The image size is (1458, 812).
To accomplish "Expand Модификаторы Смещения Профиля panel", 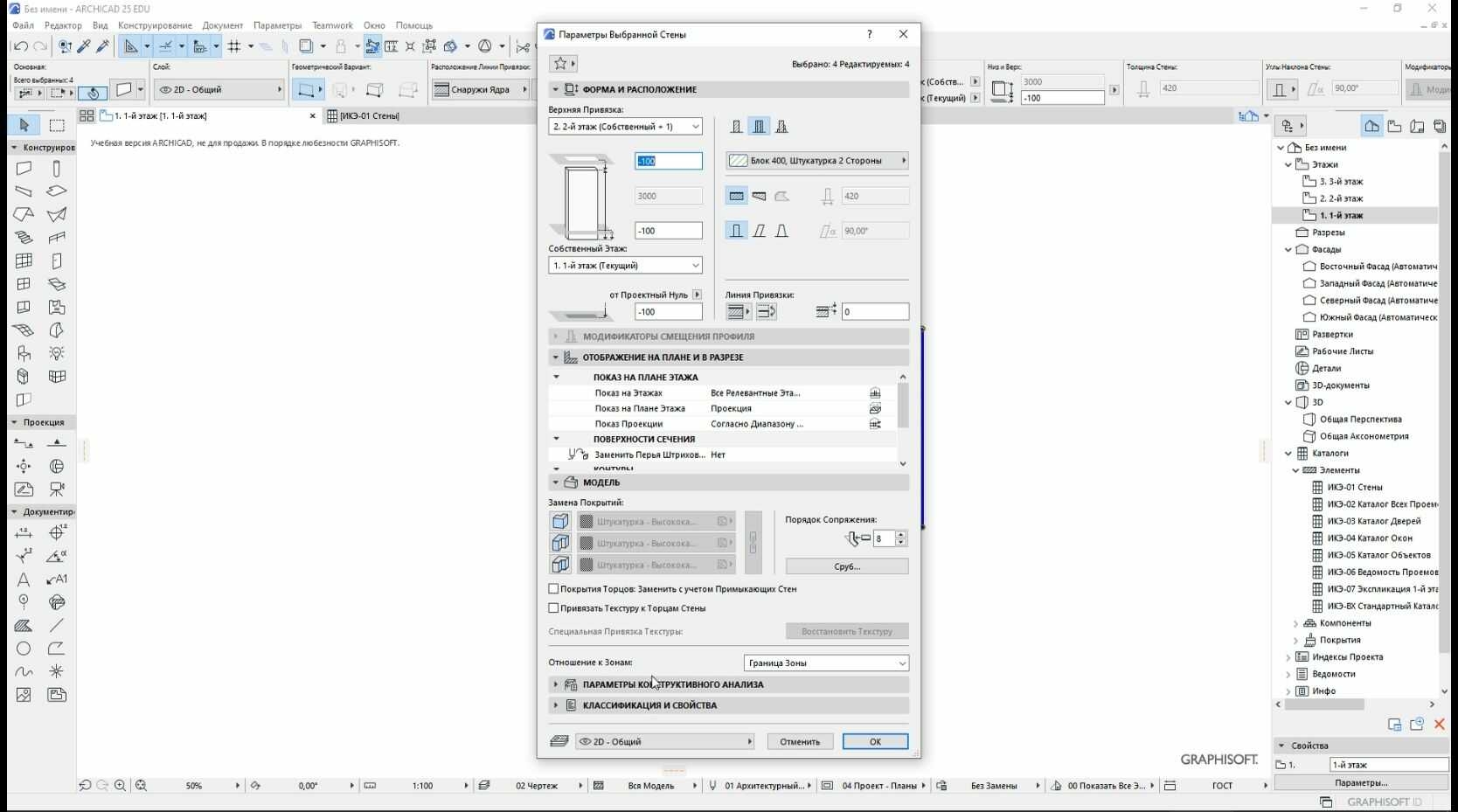I will pyautogui.click(x=729, y=337).
